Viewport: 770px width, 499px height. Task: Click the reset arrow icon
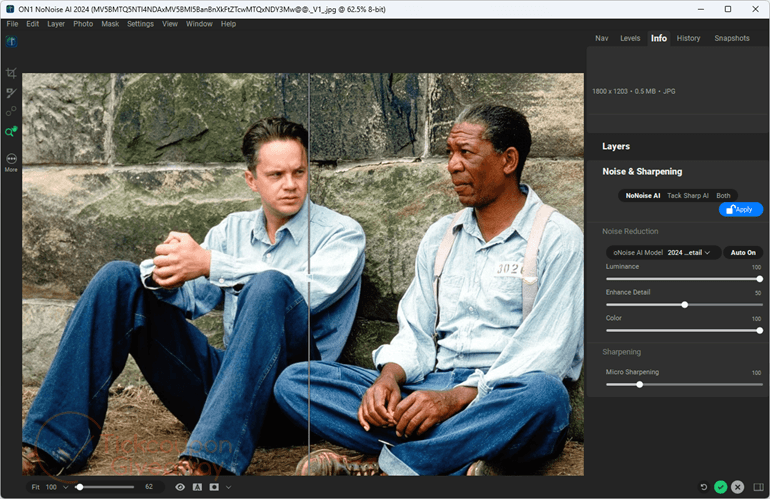pyautogui.click(x=704, y=487)
